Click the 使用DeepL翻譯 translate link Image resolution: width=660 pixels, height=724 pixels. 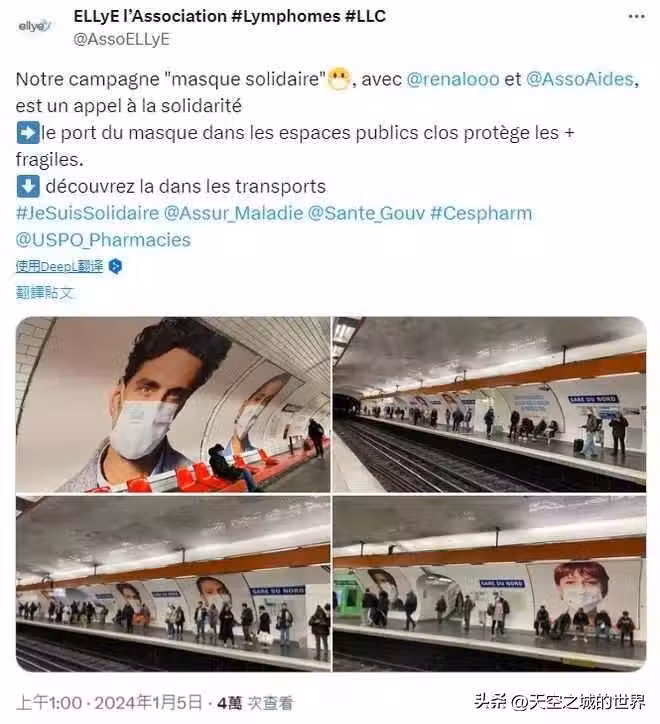59,266
